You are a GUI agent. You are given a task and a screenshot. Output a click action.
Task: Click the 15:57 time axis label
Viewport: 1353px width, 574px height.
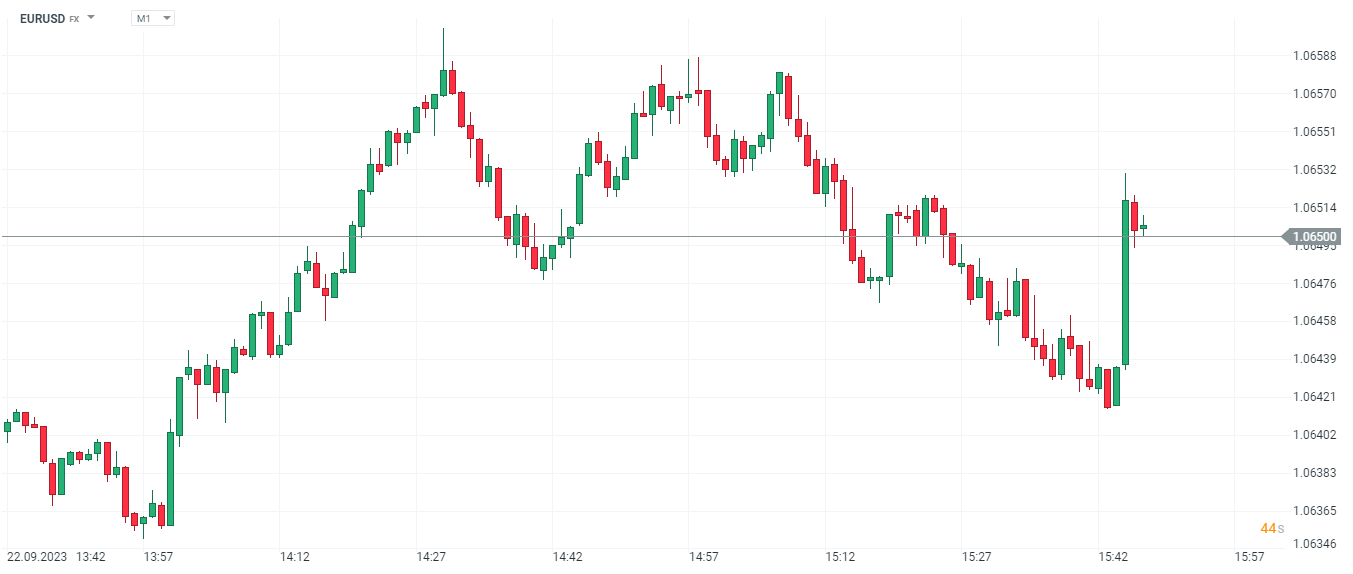coord(1249,556)
